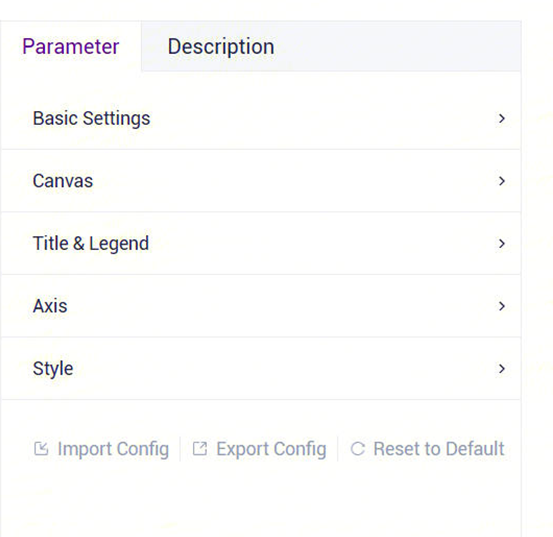Switch to the Description tab
Screen dimensions: 553x537
coord(221,47)
